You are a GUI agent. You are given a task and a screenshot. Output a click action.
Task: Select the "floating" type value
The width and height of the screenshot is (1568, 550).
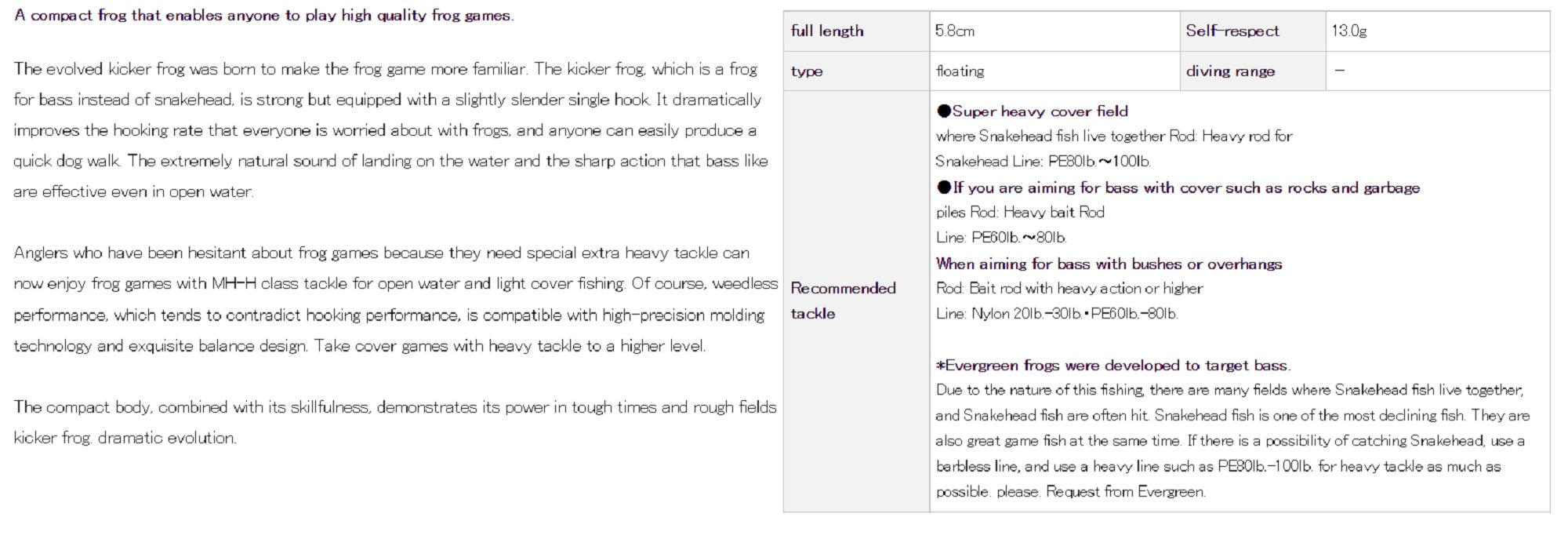960,71
